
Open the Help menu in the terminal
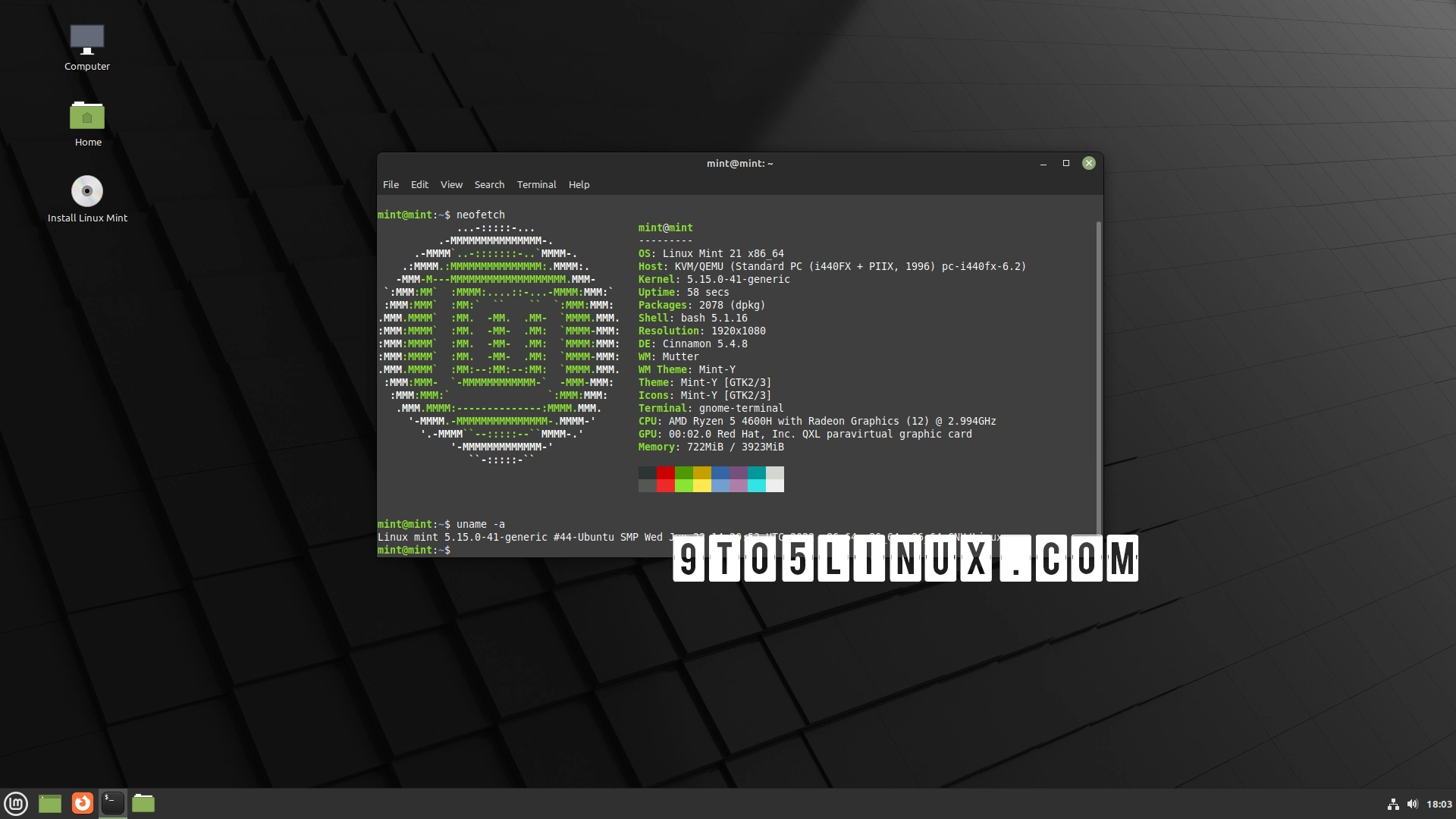click(579, 184)
